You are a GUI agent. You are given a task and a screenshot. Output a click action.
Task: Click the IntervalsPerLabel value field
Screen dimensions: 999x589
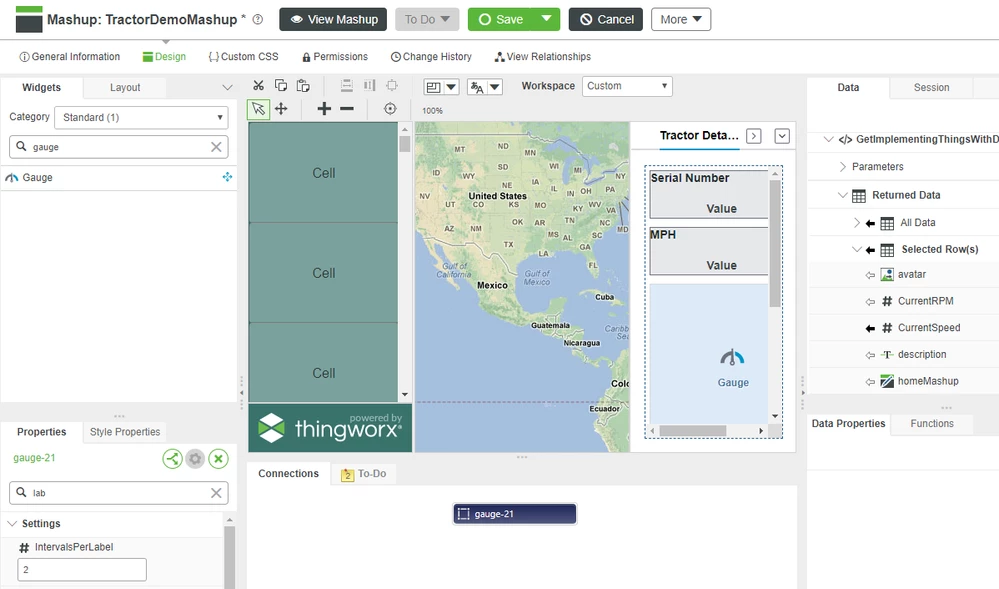[82, 569]
